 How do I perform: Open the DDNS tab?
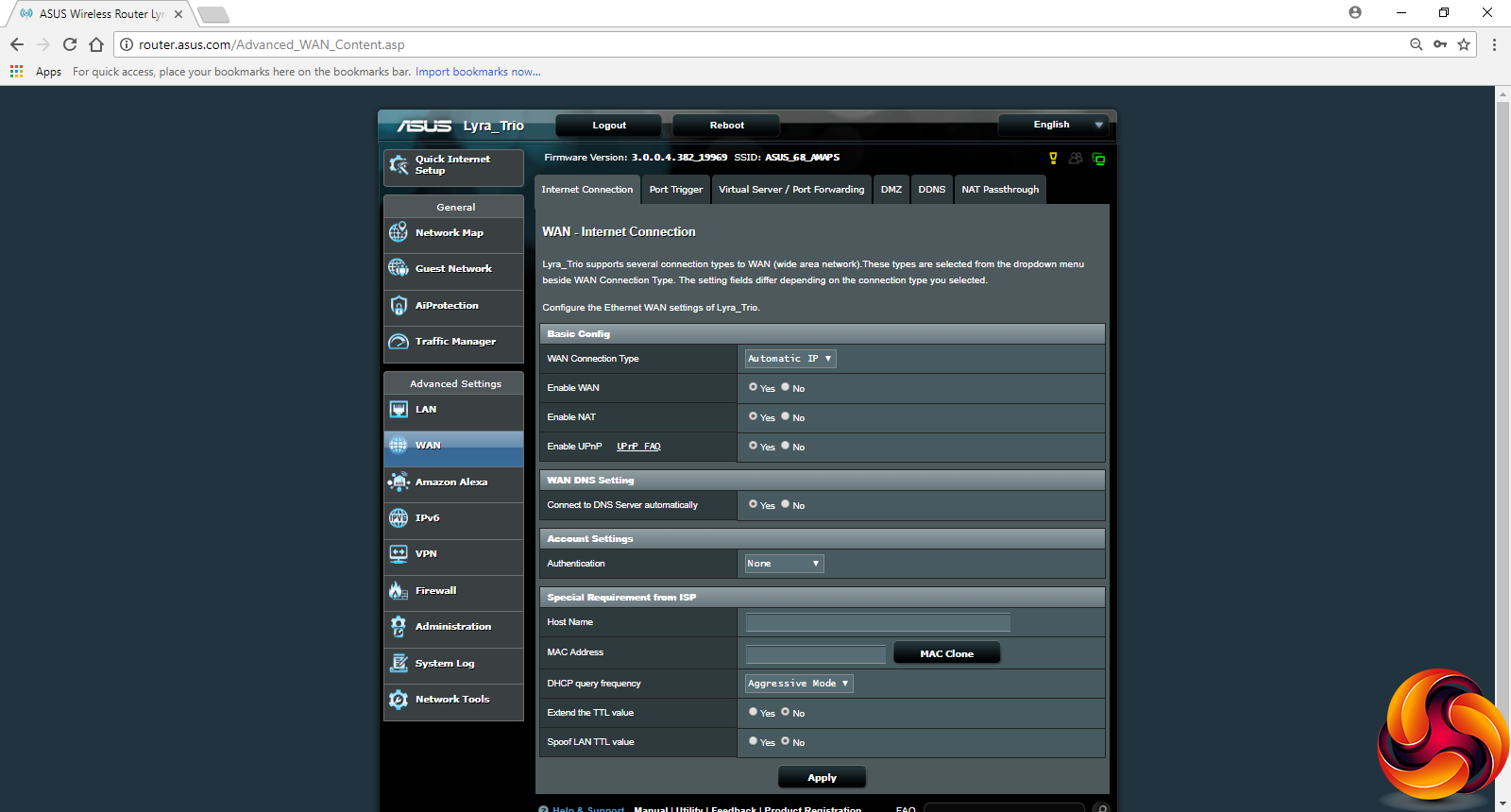click(931, 190)
